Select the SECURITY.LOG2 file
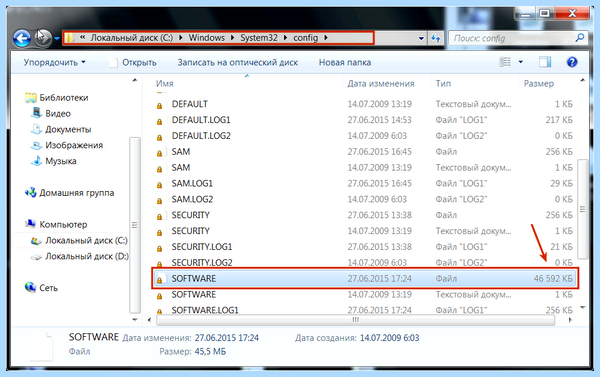The height and width of the screenshot is (377, 600). tap(202, 263)
